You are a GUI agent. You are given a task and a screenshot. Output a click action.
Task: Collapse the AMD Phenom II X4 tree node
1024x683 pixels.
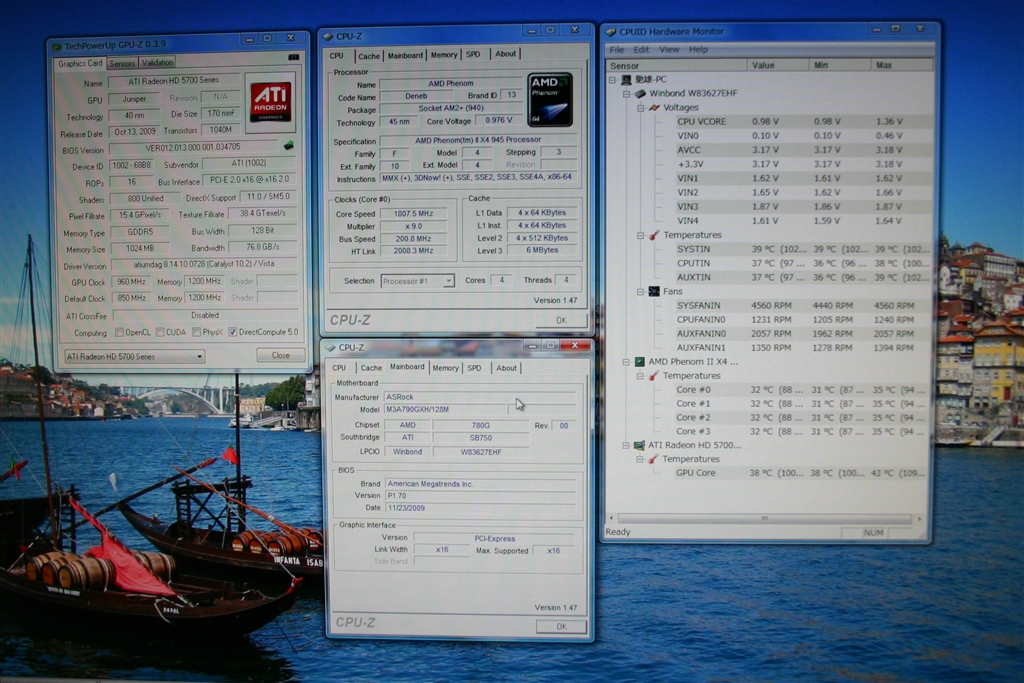click(626, 361)
